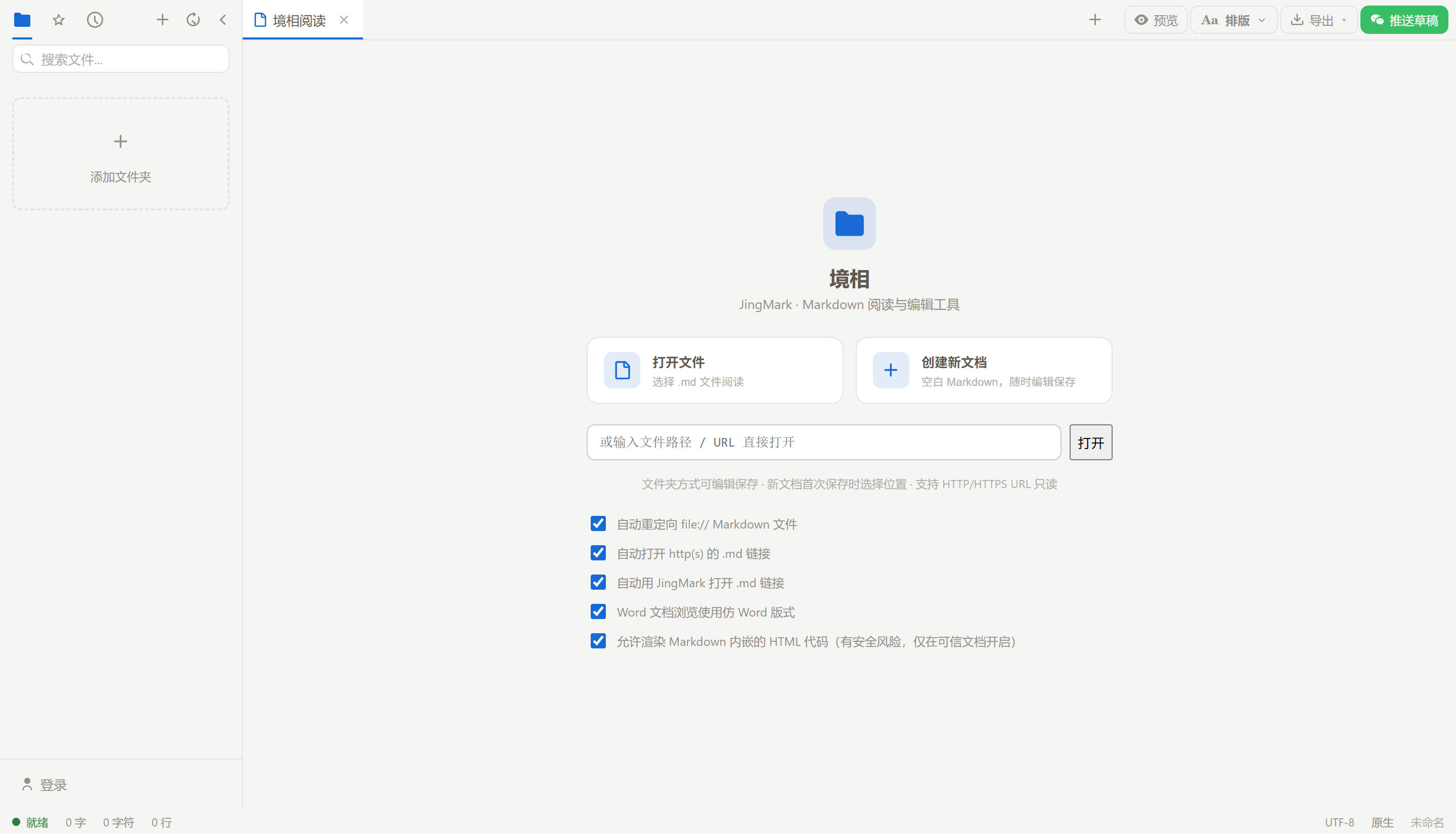Click the user avatar icon beside 登录
This screenshot has width=1456, height=834.
pyautogui.click(x=27, y=784)
